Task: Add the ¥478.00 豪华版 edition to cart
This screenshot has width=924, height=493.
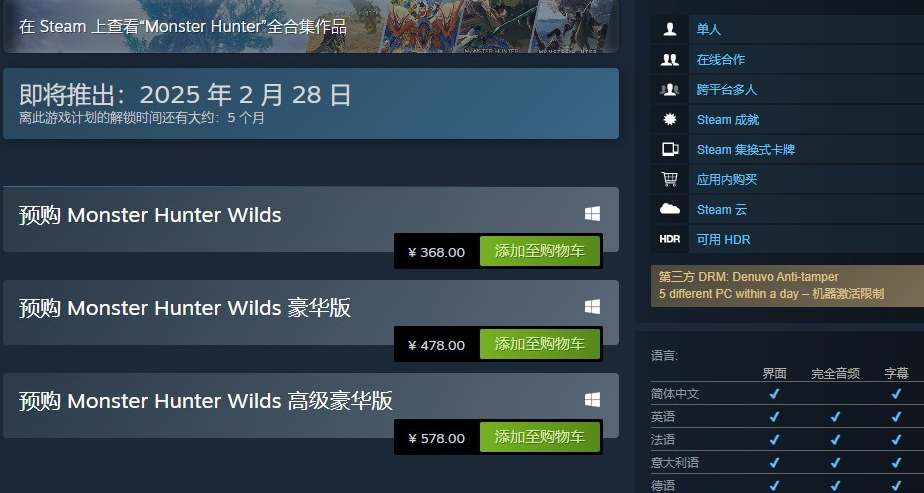Action: [x=540, y=345]
